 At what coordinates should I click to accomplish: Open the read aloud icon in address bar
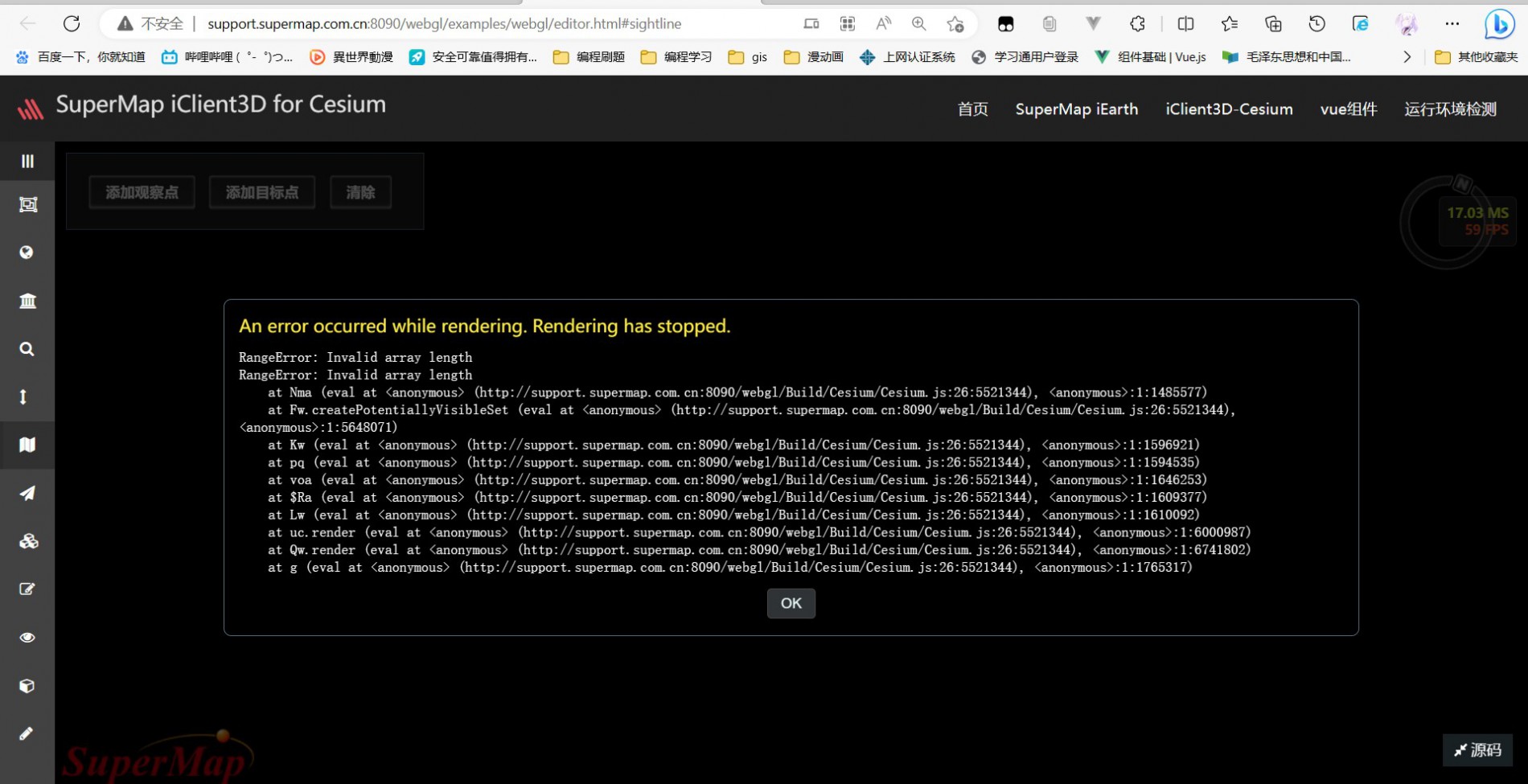(x=883, y=24)
